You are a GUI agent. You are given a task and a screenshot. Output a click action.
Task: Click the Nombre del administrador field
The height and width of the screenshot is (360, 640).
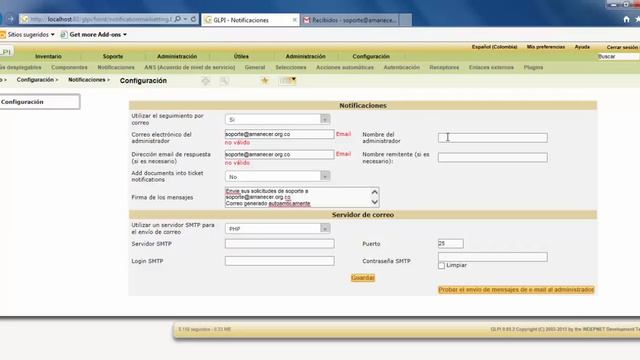(x=493, y=138)
